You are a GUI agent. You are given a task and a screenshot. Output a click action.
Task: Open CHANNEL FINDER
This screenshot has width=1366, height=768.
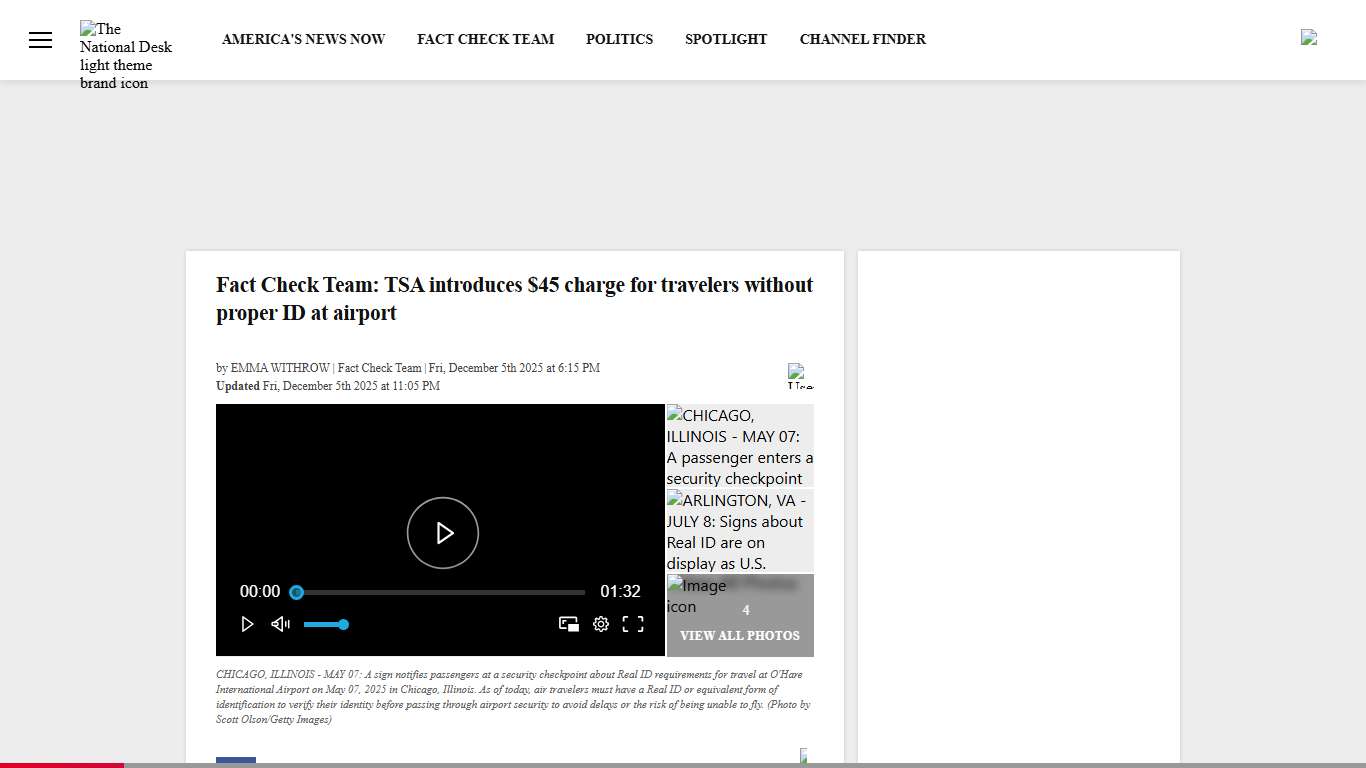point(862,39)
